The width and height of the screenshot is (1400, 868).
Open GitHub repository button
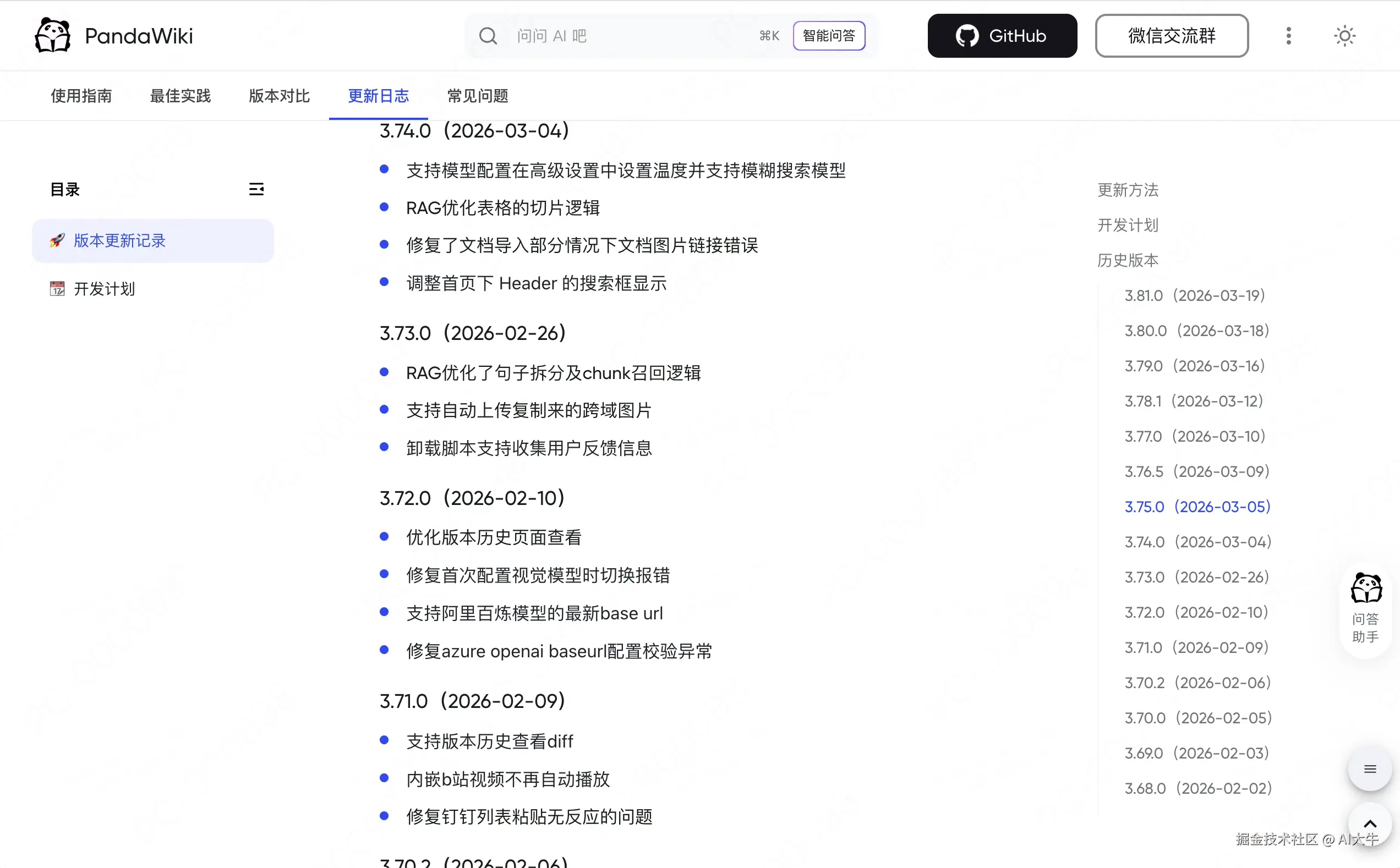[x=1002, y=36]
